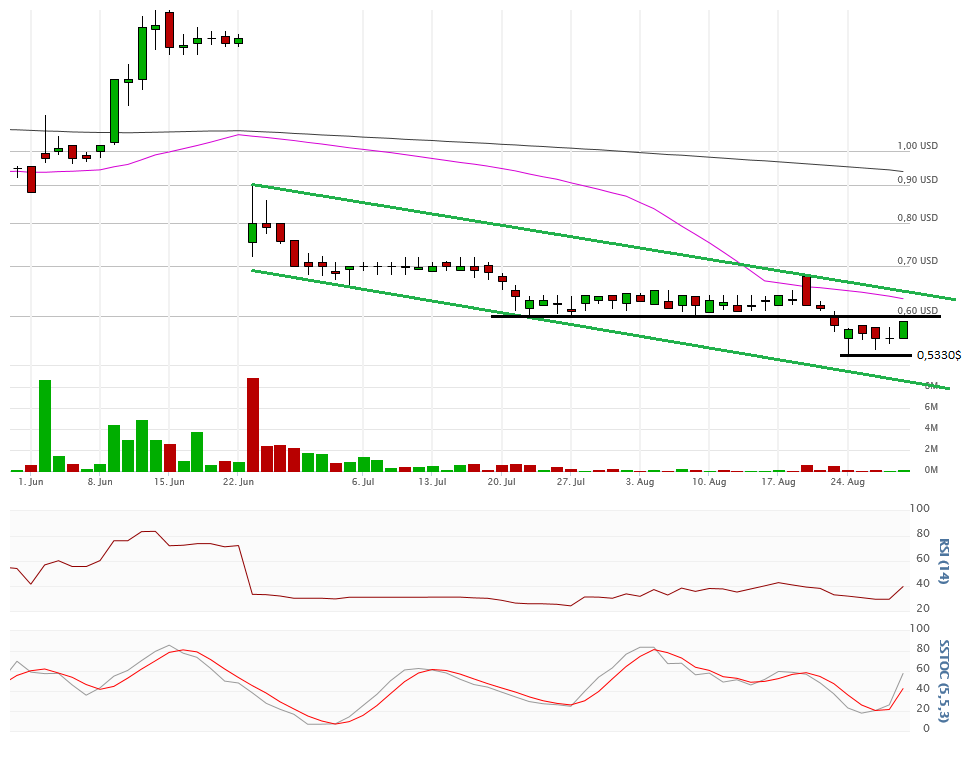Click the 4M volume axis label

click(x=931, y=428)
